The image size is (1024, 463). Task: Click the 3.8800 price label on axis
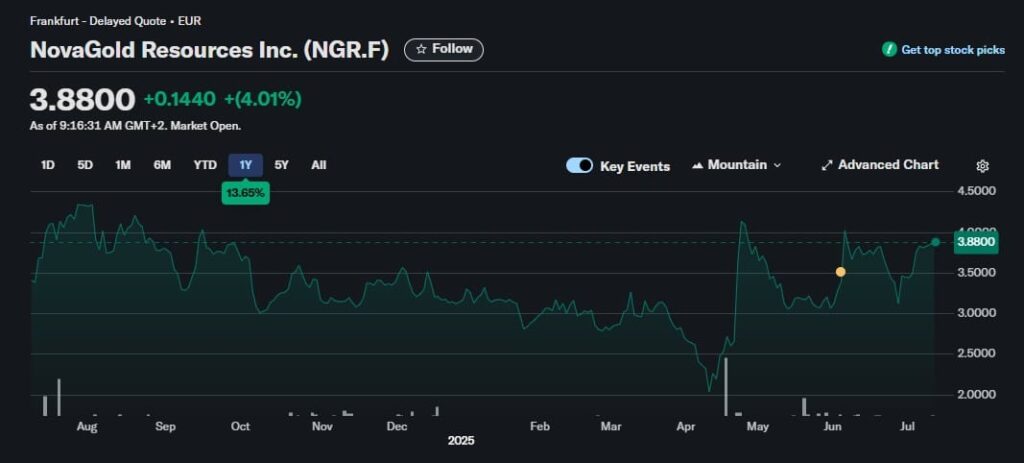(976, 242)
